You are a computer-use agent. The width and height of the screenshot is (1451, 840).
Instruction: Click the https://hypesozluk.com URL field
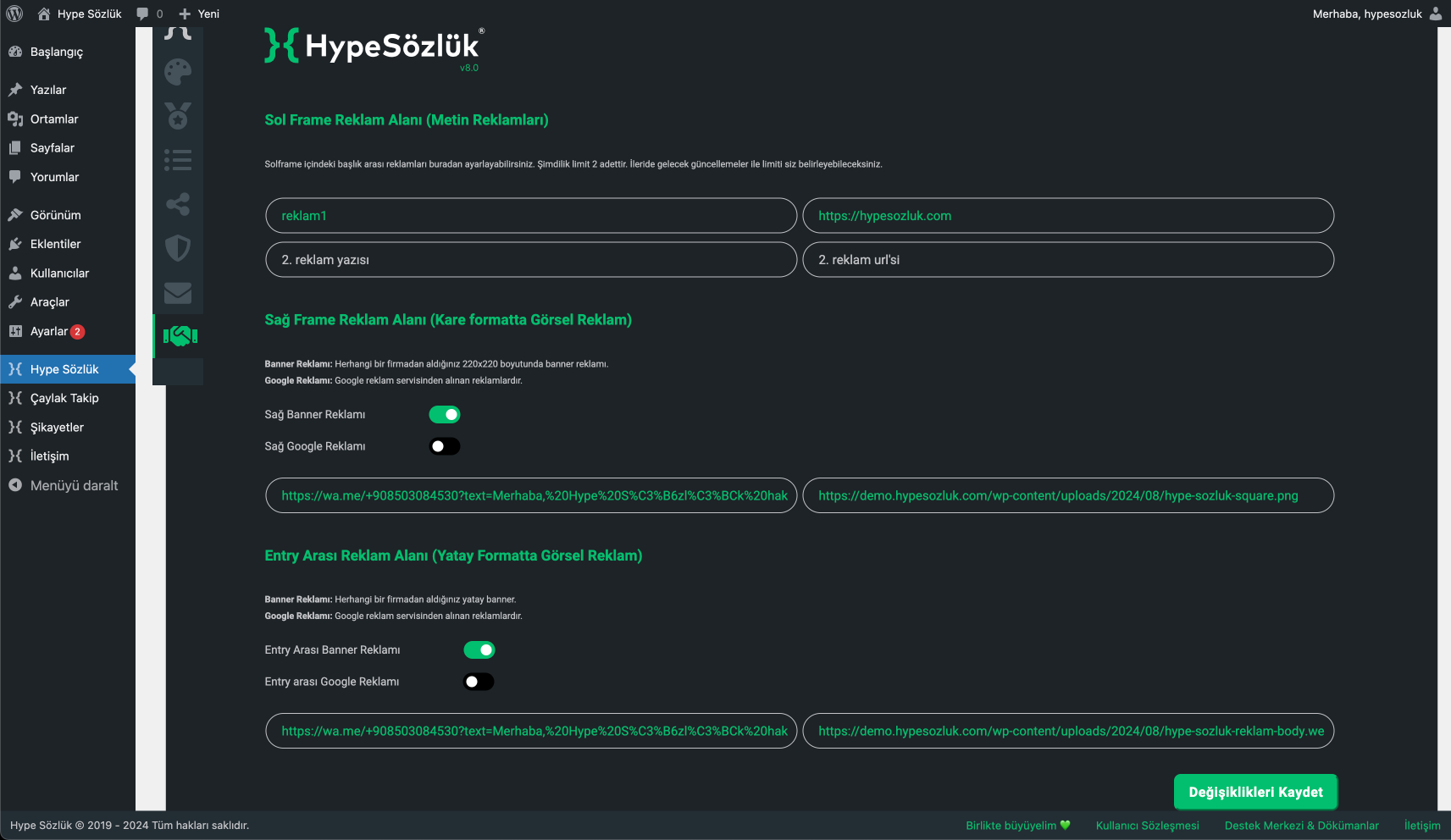[x=1068, y=216]
